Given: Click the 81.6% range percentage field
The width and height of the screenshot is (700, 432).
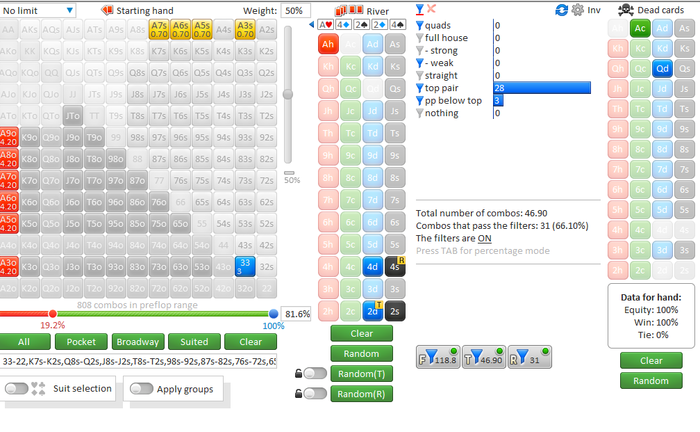Looking at the screenshot, I should click(x=296, y=314).
